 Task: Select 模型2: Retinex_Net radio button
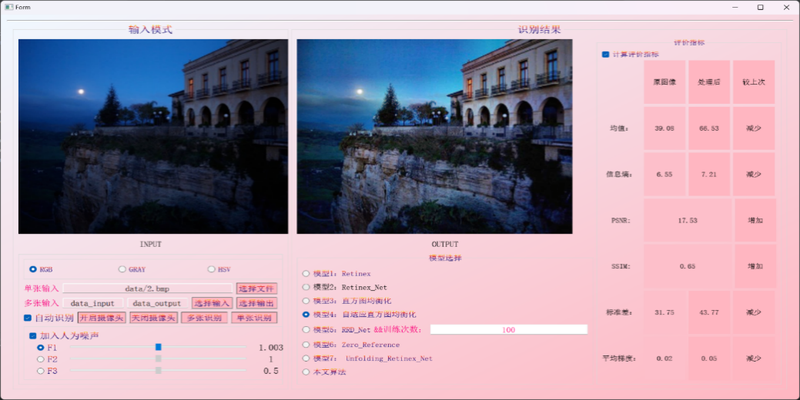(306, 287)
